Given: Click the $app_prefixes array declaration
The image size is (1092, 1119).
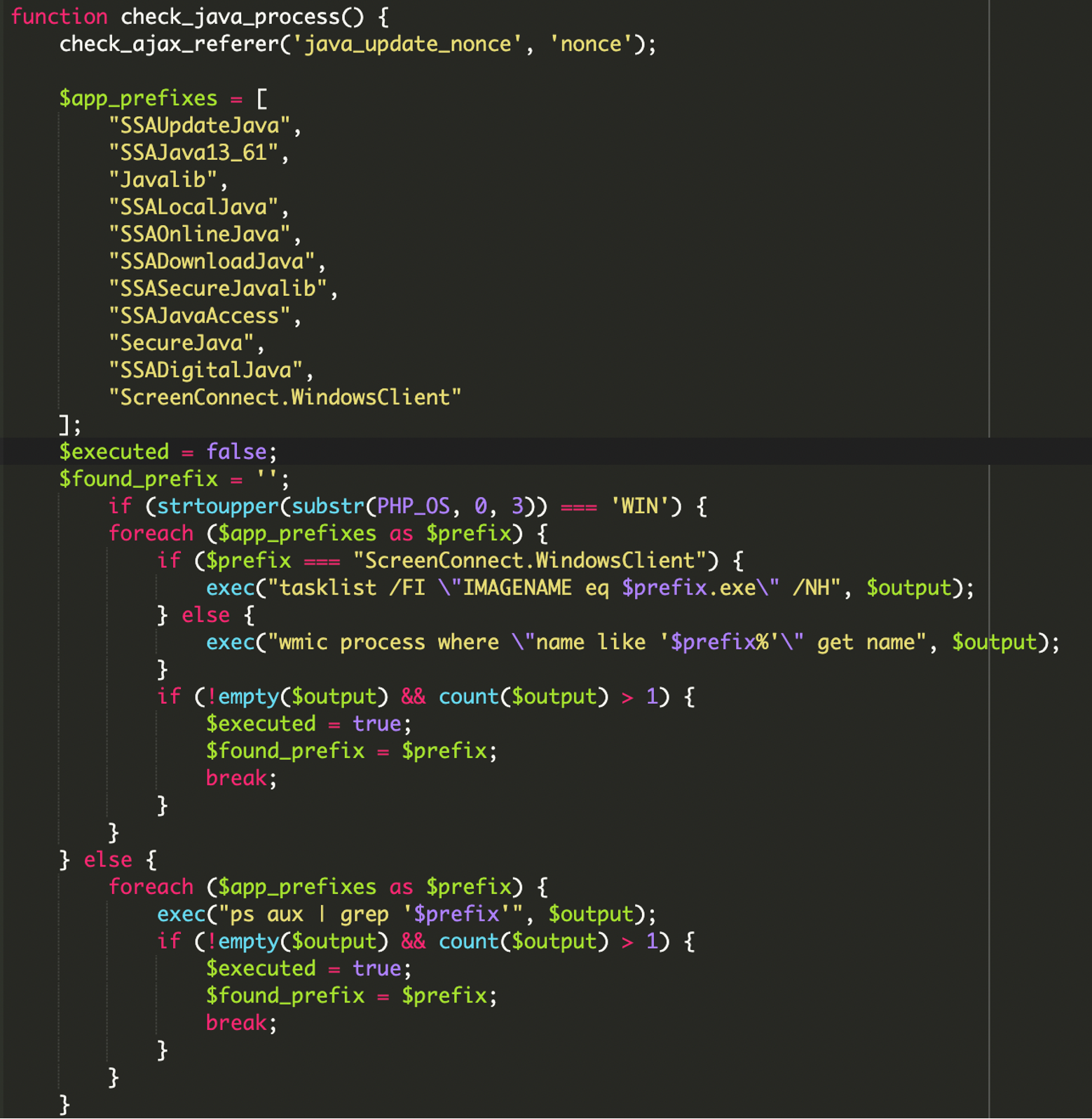Looking at the screenshot, I should (163, 98).
